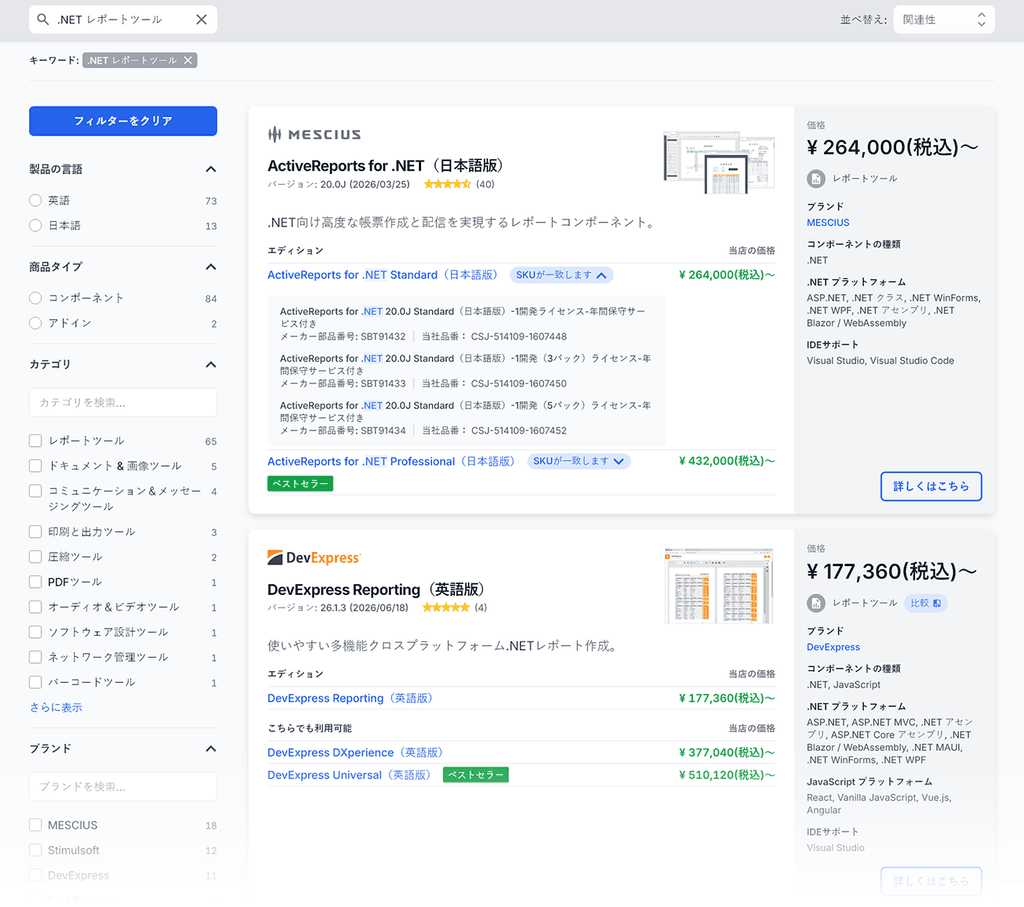Screen dimensions: 1024x907
Task: Select the コンポーネント product type radio
Action: click(x=35, y=298)
